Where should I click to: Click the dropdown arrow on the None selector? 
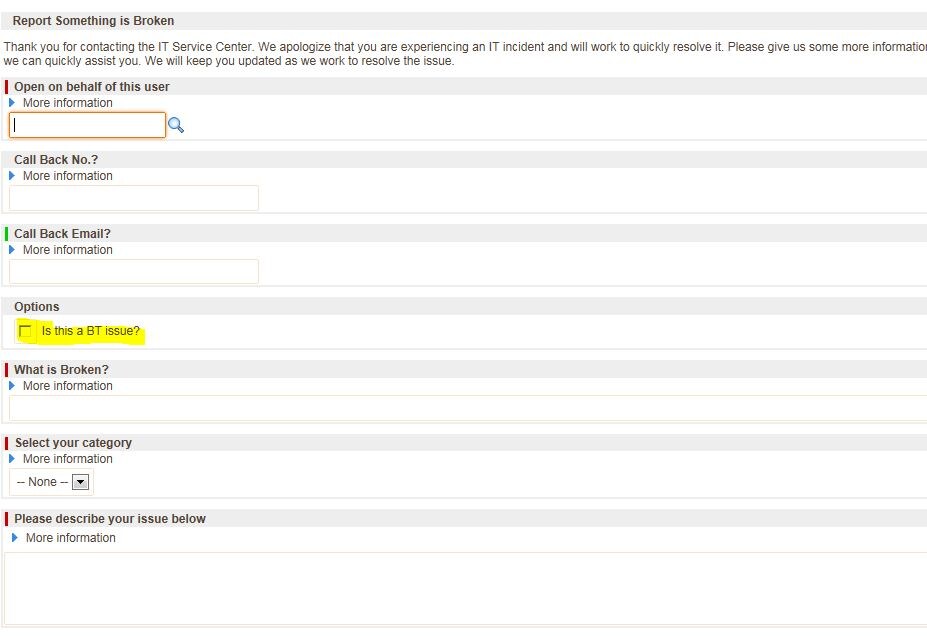point(80,481)
